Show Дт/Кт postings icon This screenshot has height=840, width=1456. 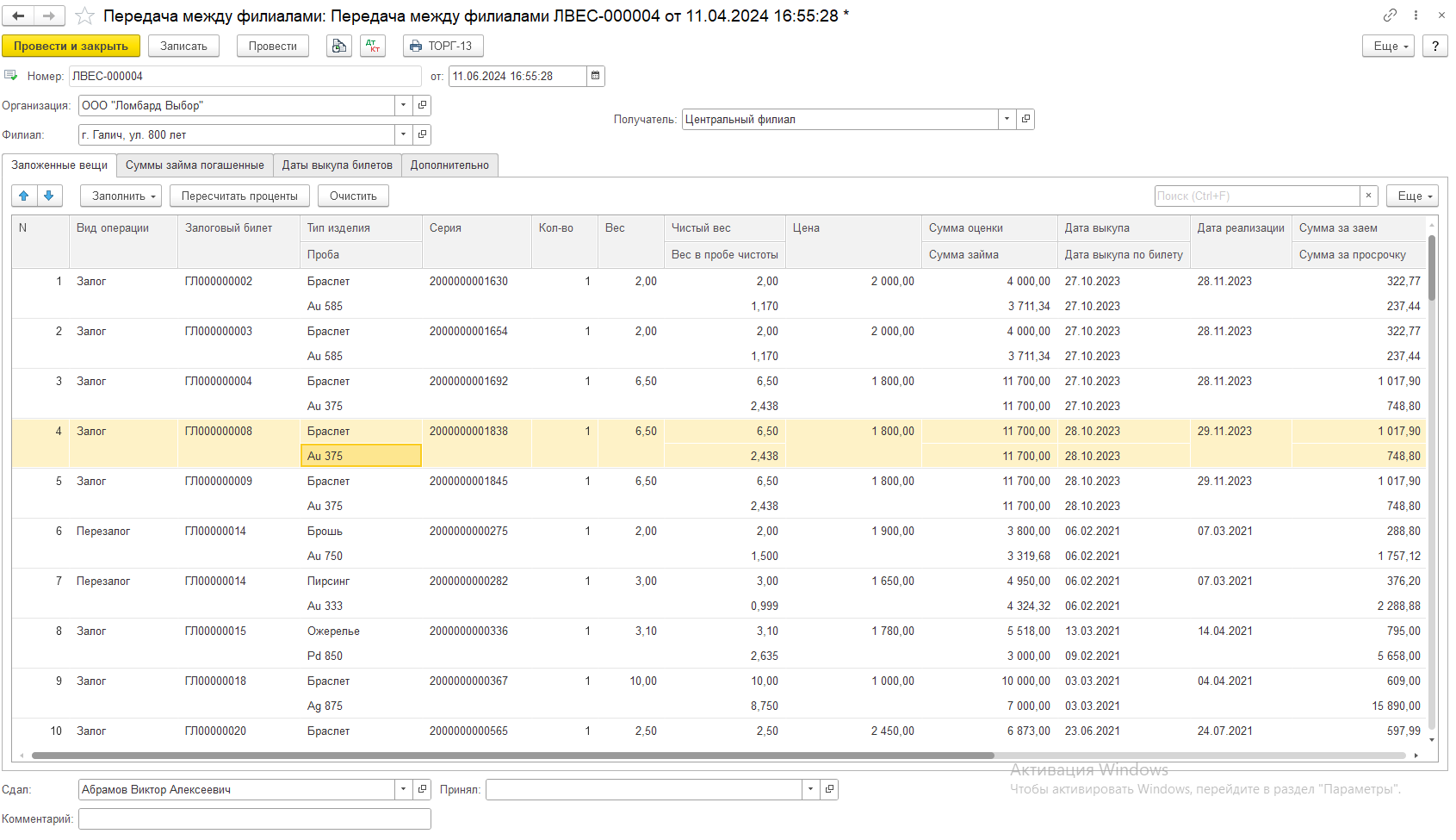pos(373,46)
